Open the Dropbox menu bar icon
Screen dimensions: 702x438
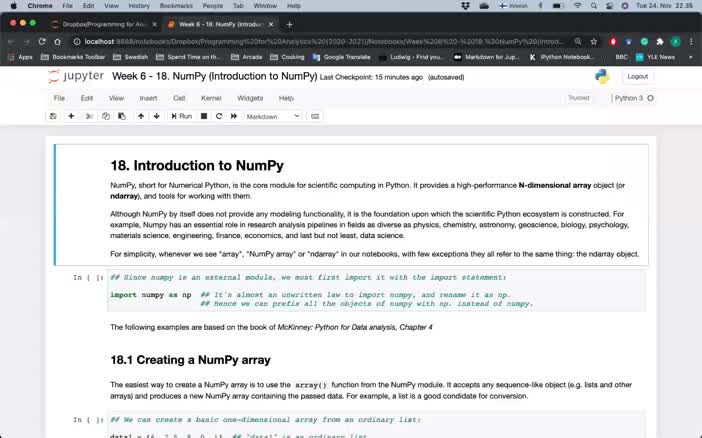coord(466,6)
